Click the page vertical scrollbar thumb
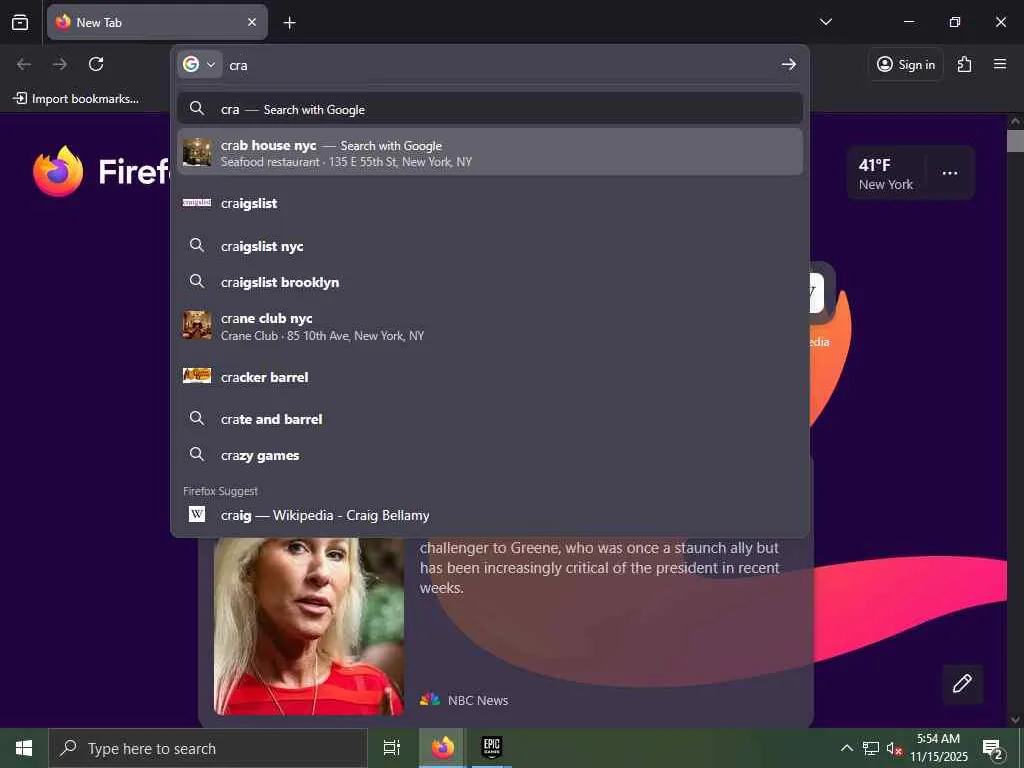1024x768 pixels. pyautogui.click(x=1016, y=141)
